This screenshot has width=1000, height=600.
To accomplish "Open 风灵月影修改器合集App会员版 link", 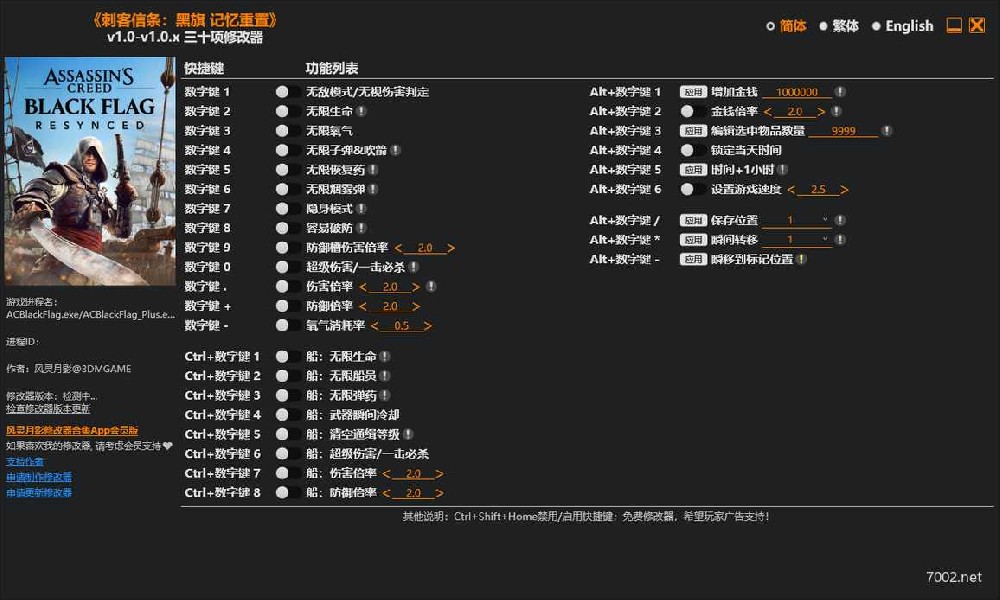I will click(x=72, y=430).
